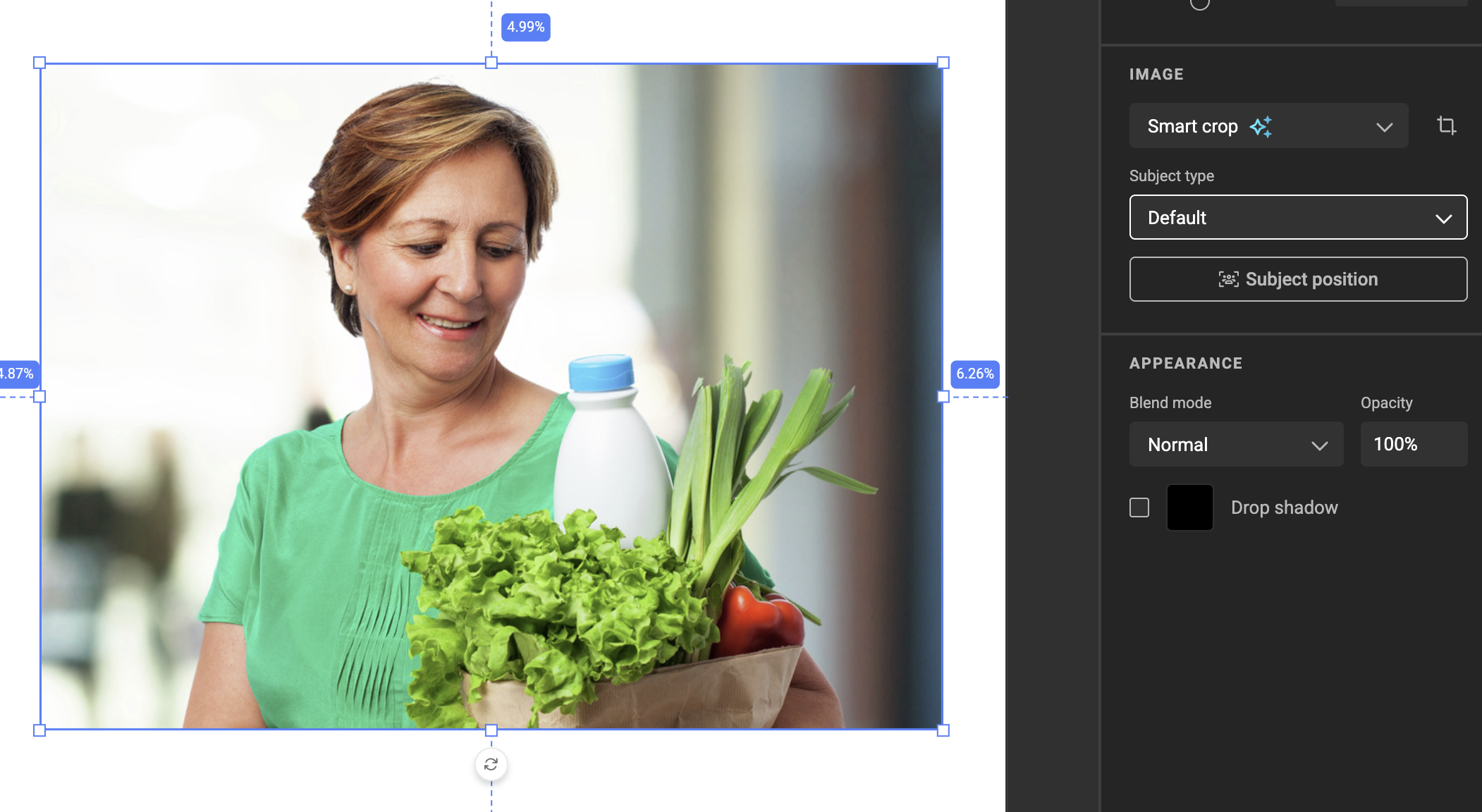Screen dimensions: 1482x812
Task: Click the right-middle edge handle
Action: (x=943, y=397)
